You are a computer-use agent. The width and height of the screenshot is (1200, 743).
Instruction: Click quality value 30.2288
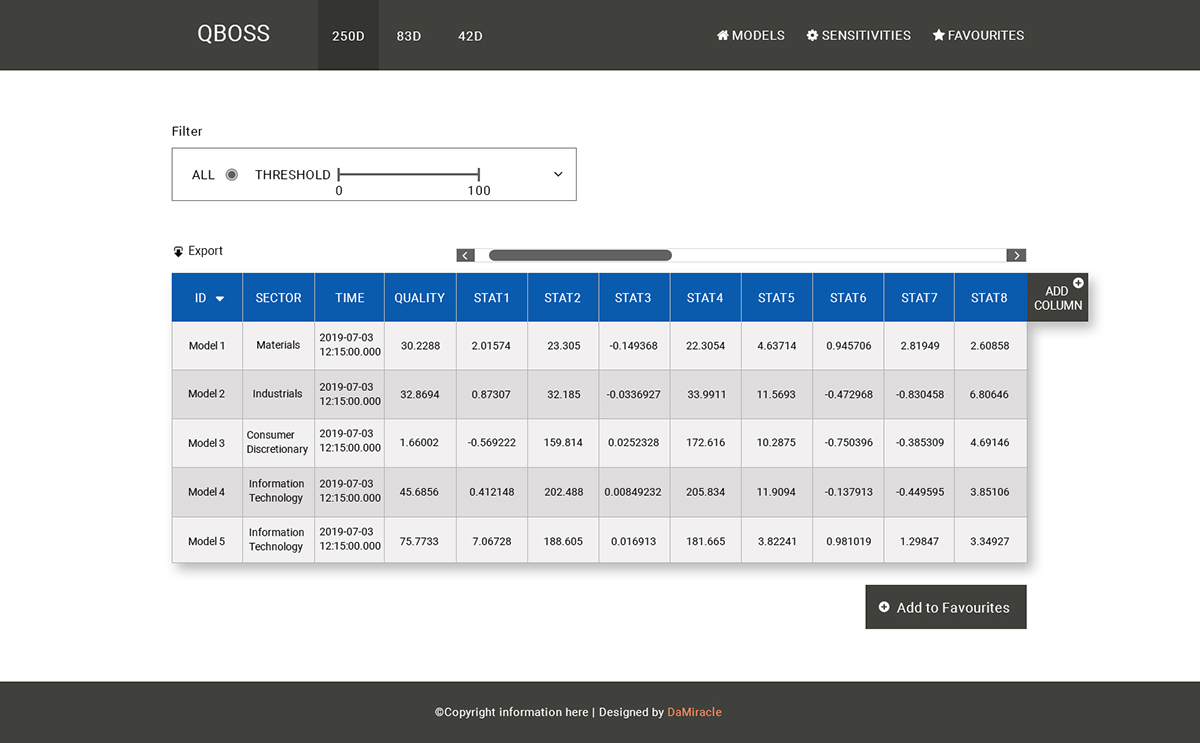420,346
